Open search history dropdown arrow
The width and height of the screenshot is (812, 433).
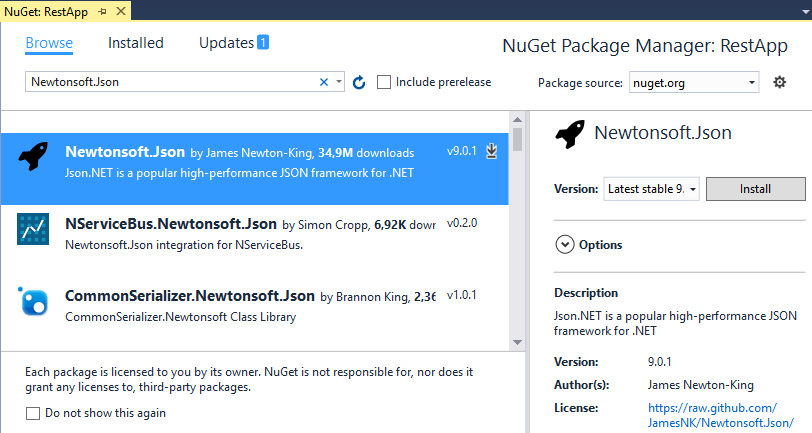[339, 82]
